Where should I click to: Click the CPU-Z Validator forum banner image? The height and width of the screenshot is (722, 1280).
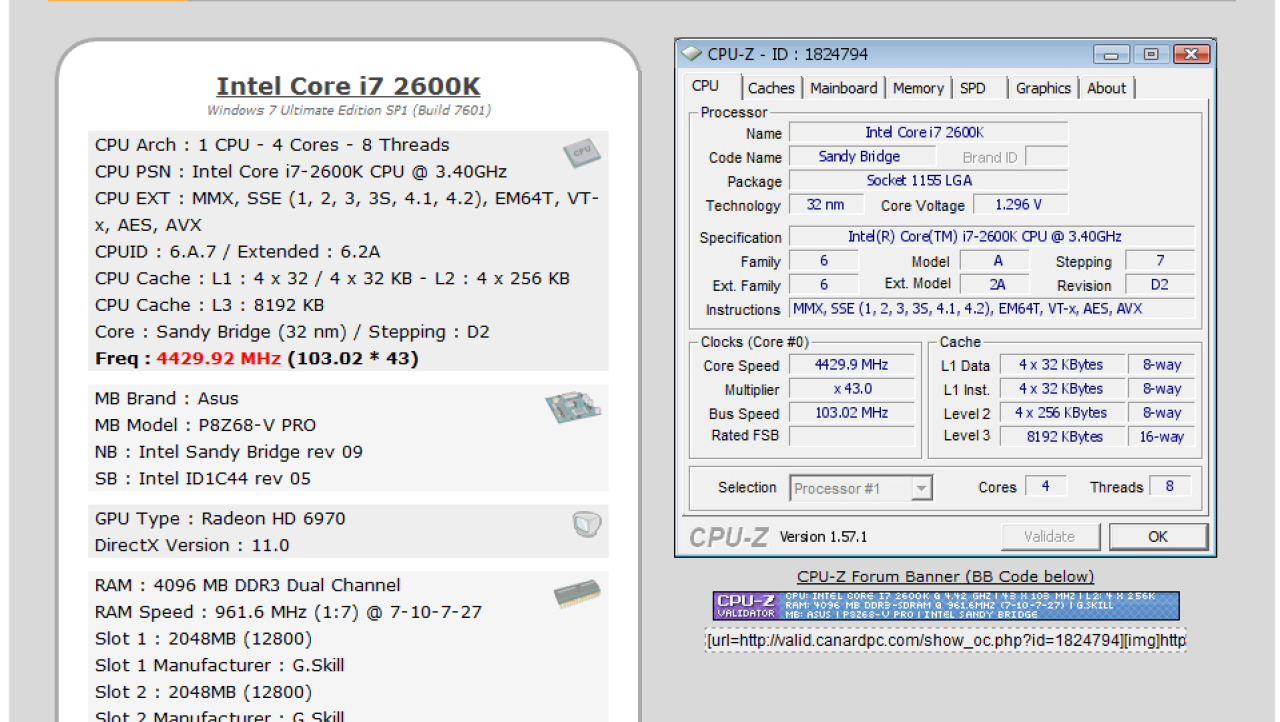click(x=946, y=605)
